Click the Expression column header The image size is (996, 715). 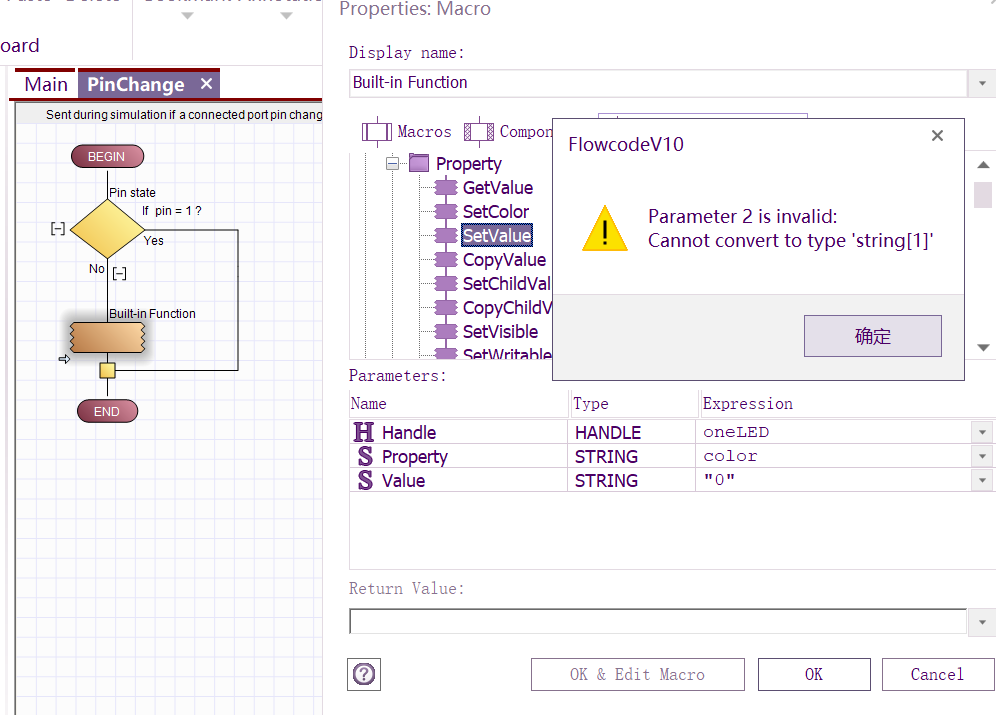pos(847,404)
